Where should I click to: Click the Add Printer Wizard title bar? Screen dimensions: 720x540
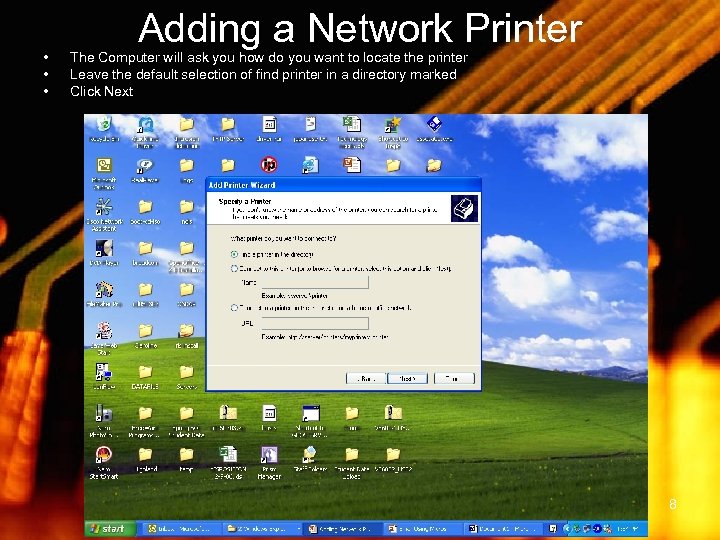(343, 185)
